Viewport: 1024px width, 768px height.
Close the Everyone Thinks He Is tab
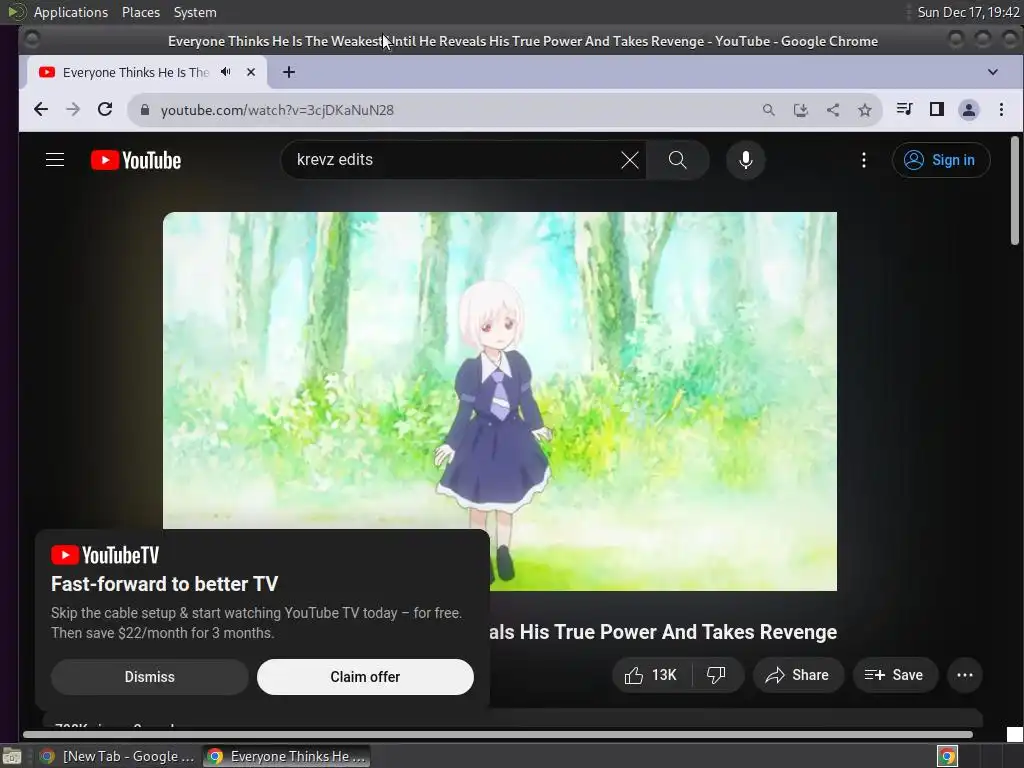click(251, 72)
